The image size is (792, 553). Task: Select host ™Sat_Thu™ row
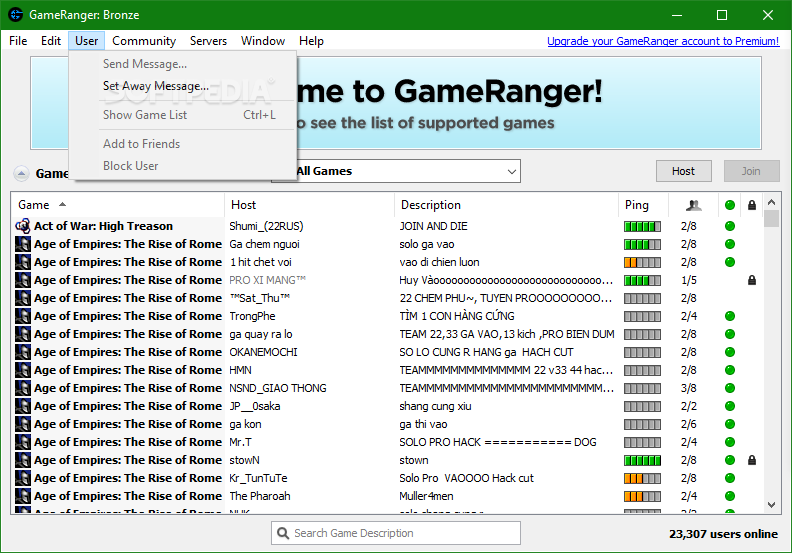click(260, 298)
